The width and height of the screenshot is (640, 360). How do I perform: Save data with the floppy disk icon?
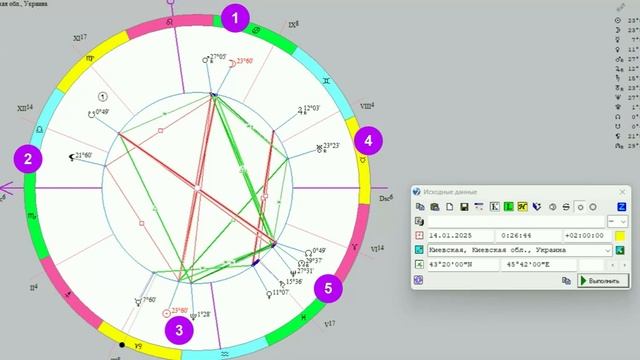point(464,207)
